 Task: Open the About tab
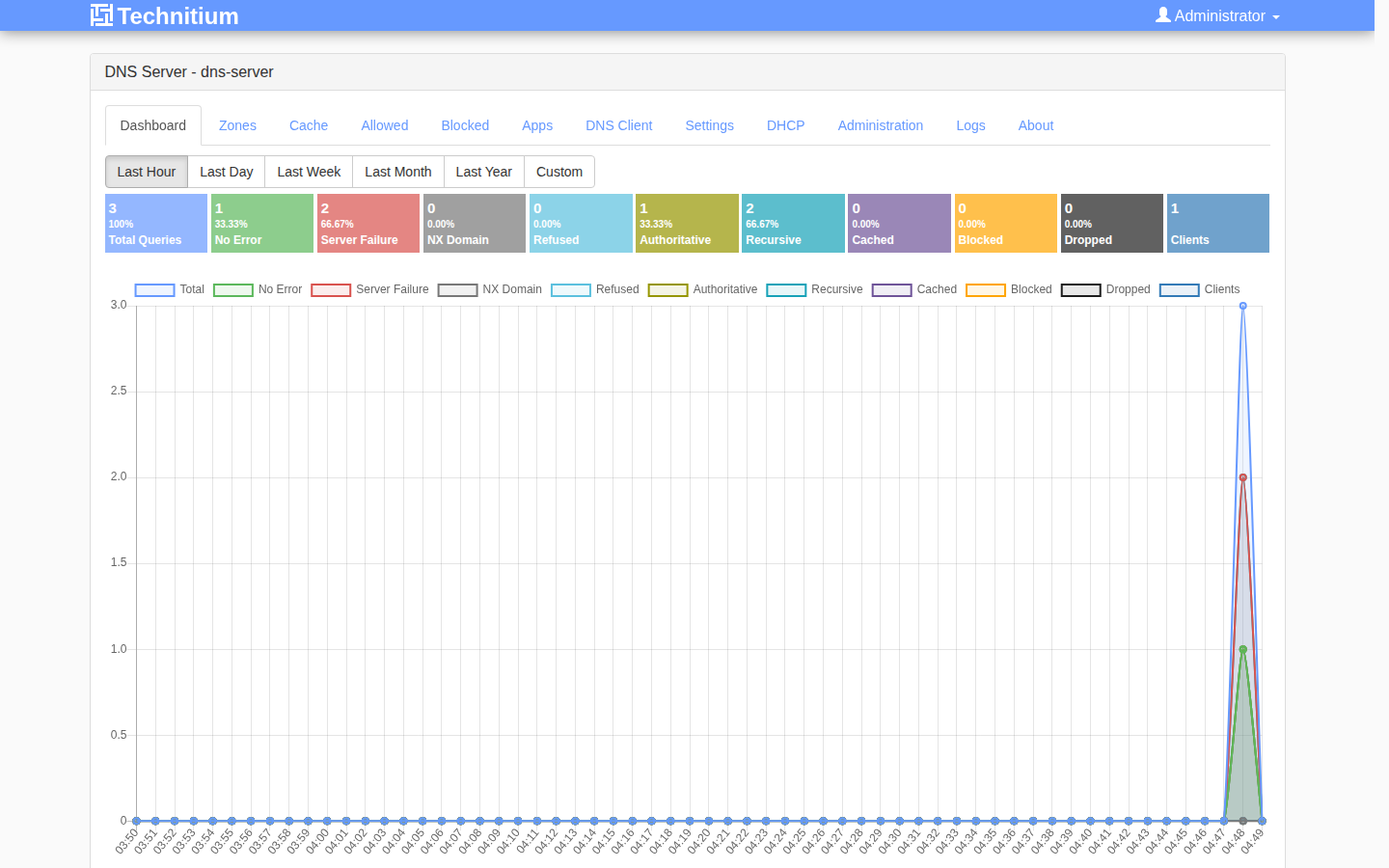tap(1036, 125)
